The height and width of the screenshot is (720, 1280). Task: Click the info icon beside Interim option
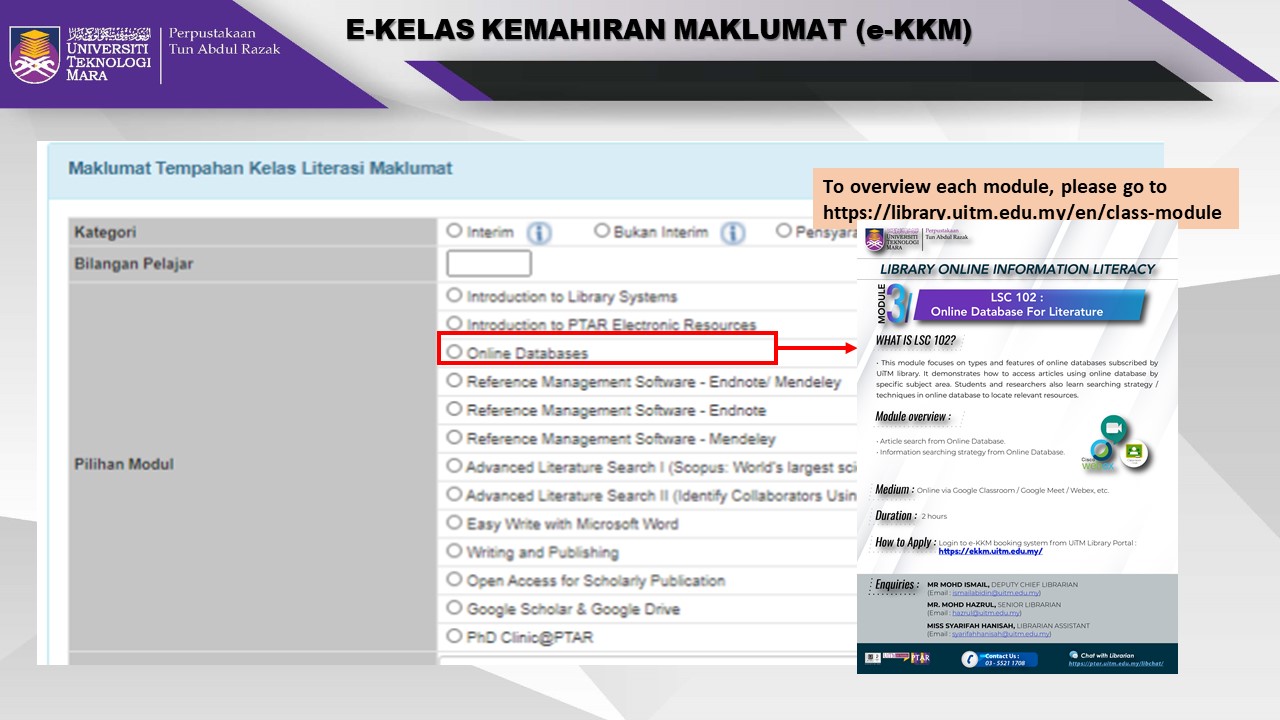click(x=539, y=231)
